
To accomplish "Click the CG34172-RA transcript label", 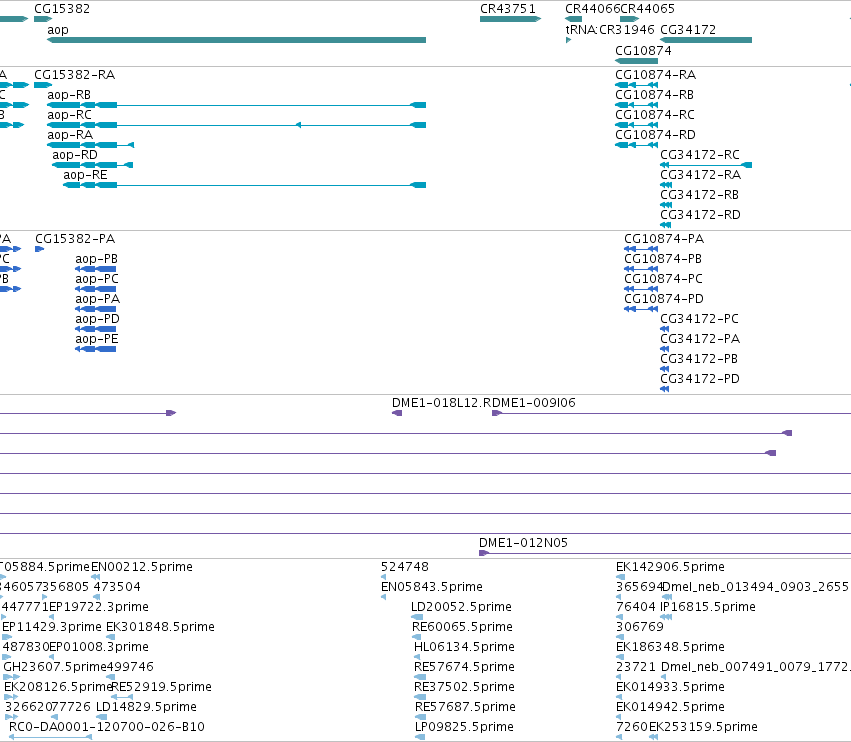I will point(701,175).
